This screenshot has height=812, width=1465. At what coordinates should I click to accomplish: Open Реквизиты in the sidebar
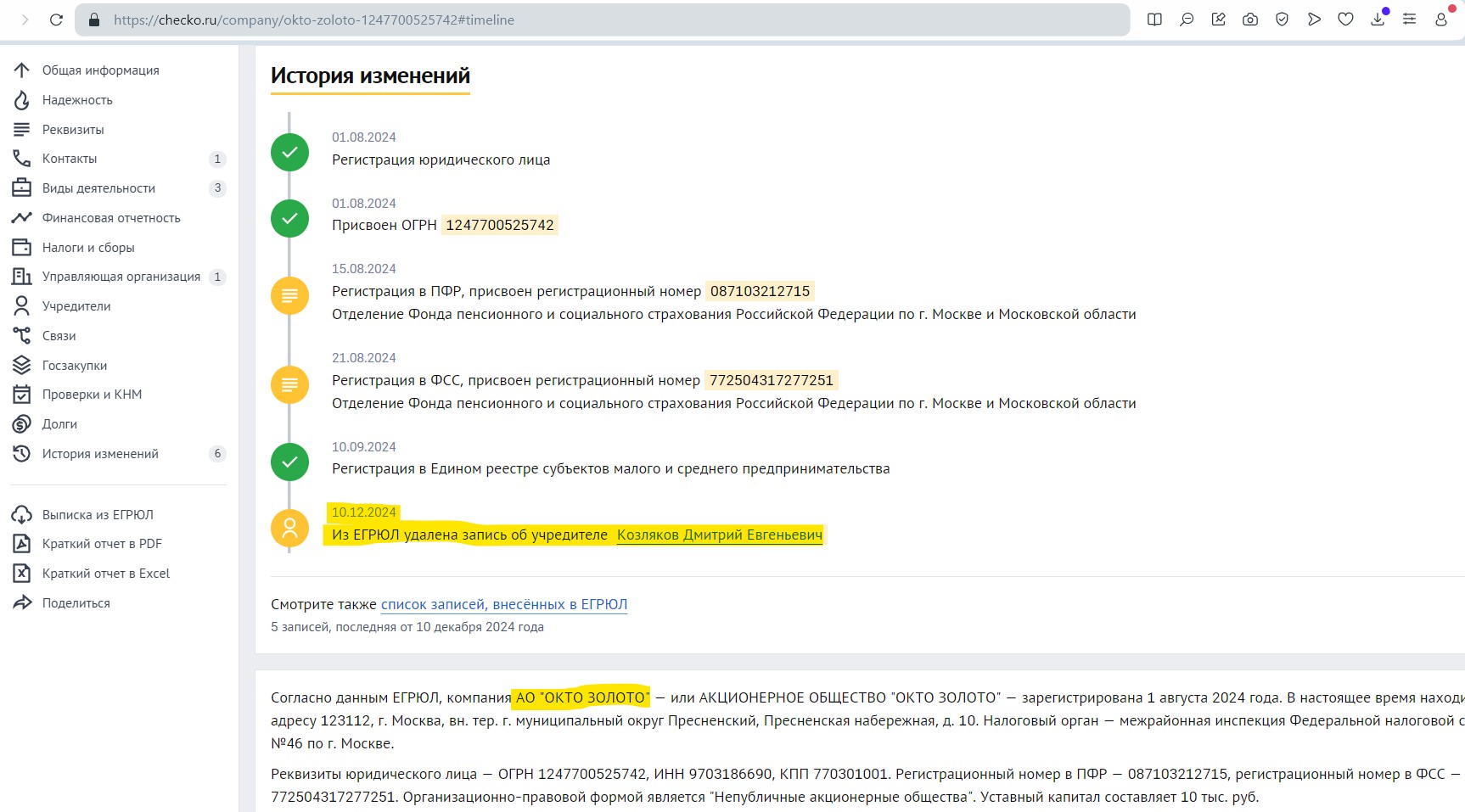(x=73, y=130)
